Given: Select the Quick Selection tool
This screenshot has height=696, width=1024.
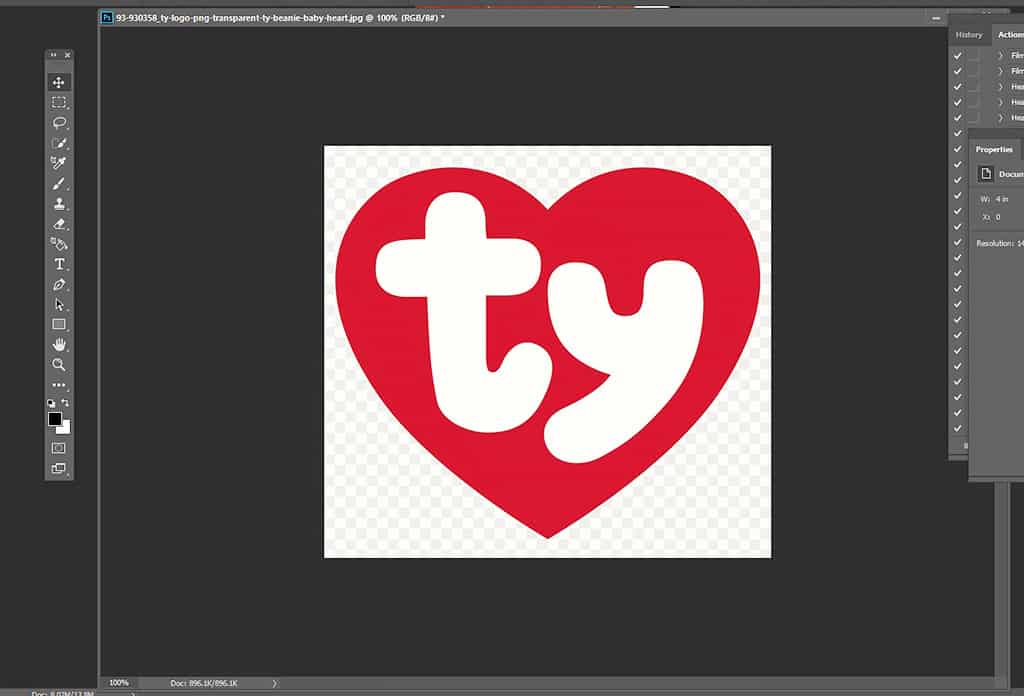Looking at the screenshot, I should [x=59, y=143].
